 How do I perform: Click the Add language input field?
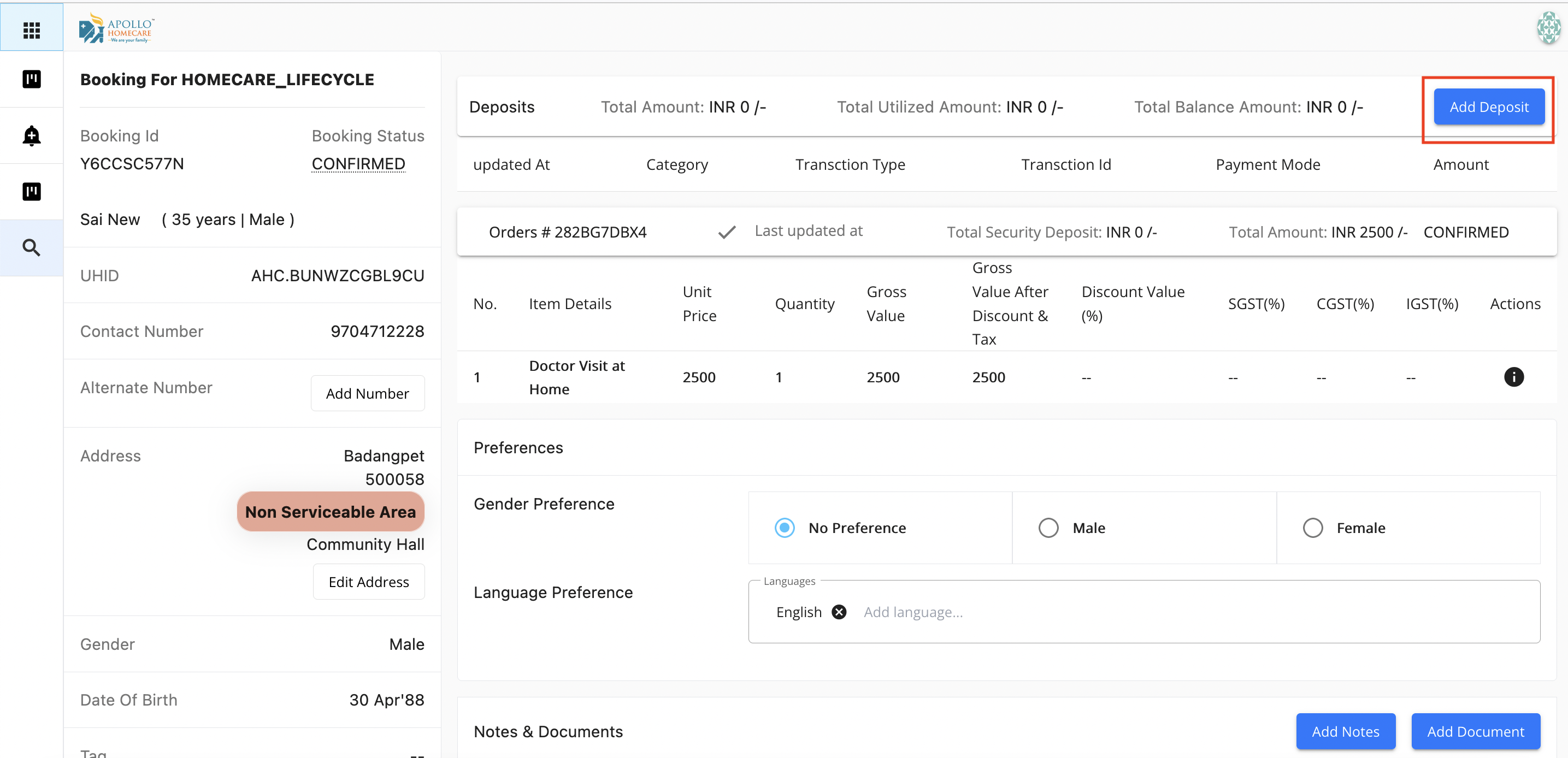pyautogui.click(x=913, y=612)
